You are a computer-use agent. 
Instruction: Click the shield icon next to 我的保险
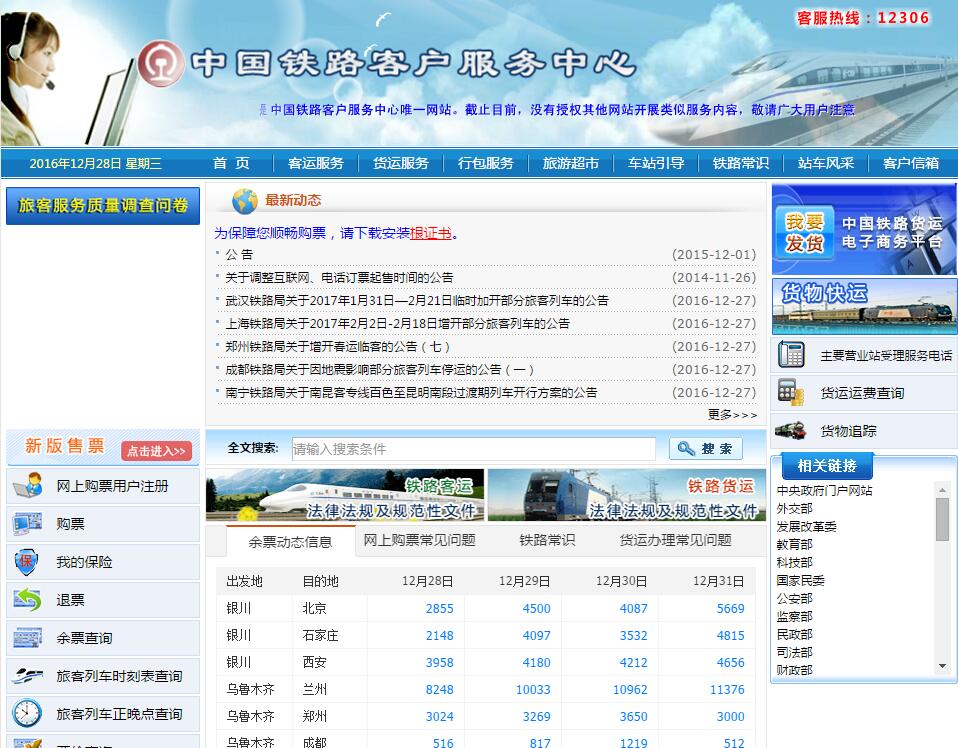pos(27,562)
